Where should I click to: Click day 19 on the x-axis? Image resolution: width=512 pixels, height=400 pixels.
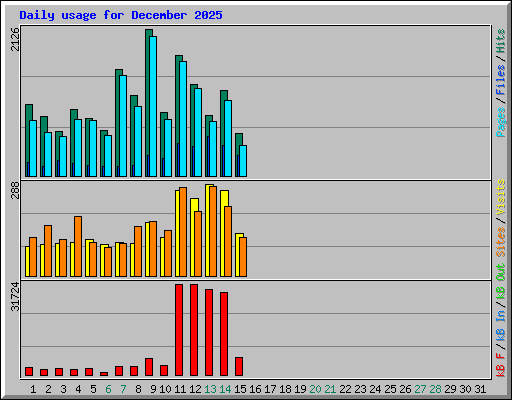(x=300, y=389)
